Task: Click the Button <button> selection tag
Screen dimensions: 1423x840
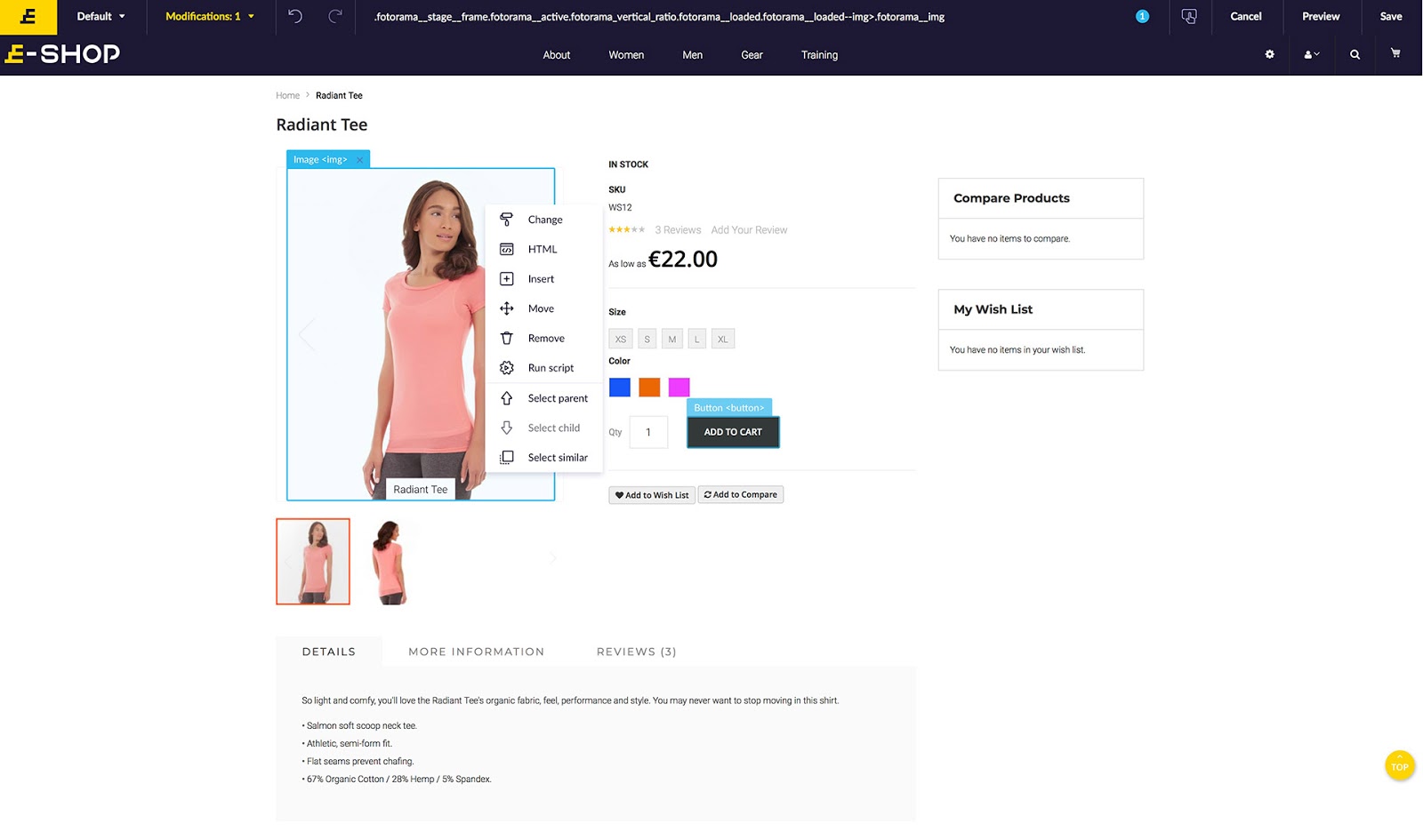Action: [729, 408]
